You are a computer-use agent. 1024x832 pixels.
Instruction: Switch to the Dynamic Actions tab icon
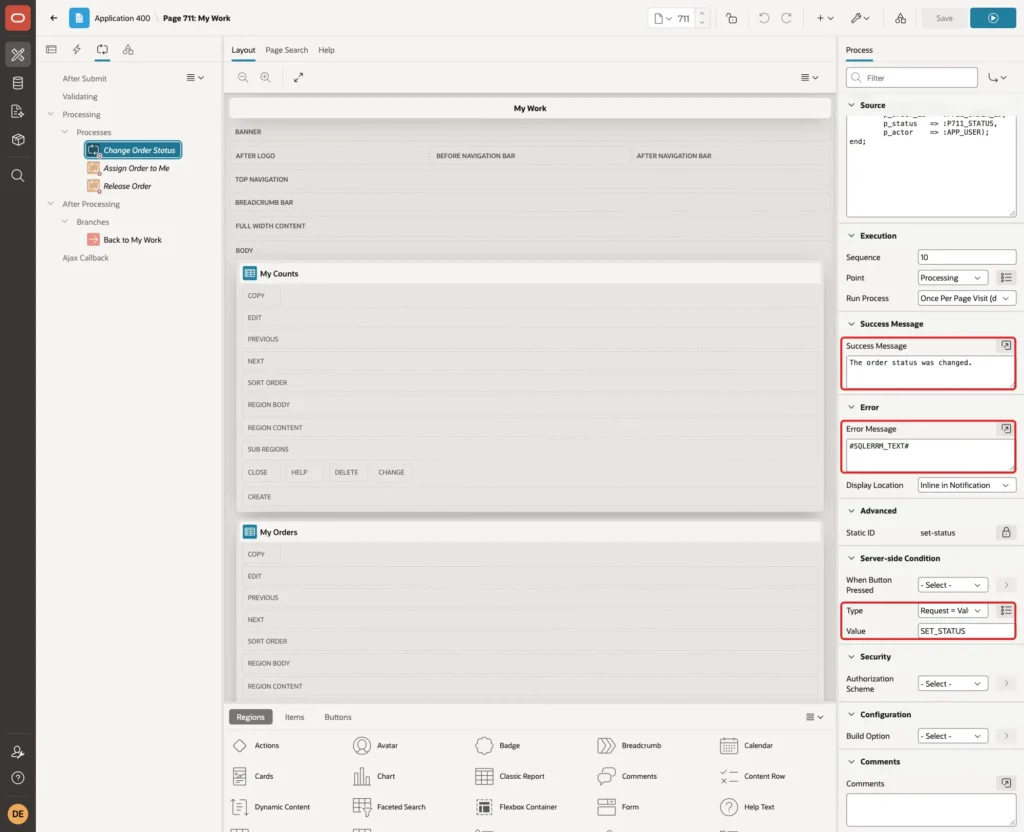(76, 50)
